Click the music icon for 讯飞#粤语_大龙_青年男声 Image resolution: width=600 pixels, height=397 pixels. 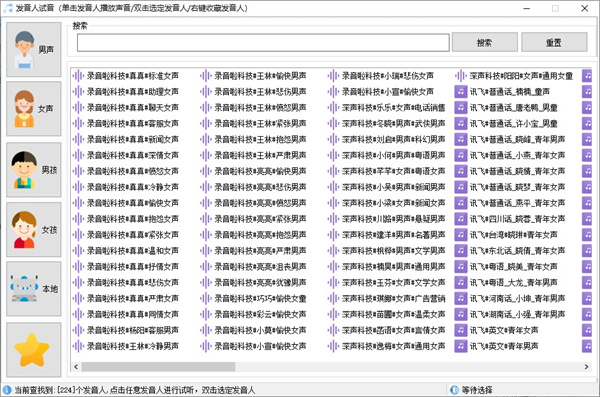click(x=461, y=283)
